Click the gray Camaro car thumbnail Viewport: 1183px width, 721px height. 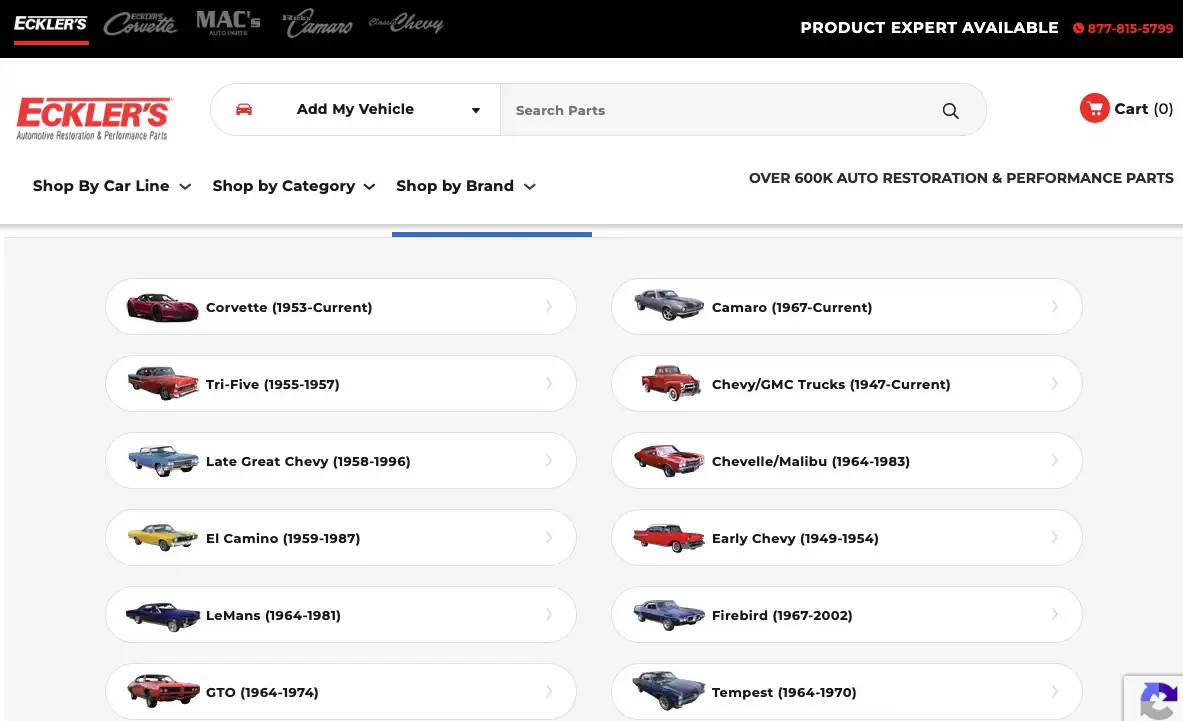pyautogui.click(x=668, y=304)
